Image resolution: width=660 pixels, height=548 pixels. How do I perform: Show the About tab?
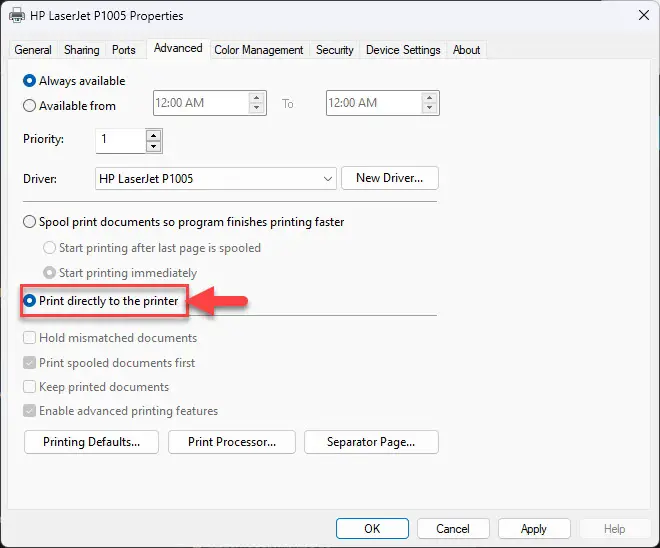coord(466,50)
